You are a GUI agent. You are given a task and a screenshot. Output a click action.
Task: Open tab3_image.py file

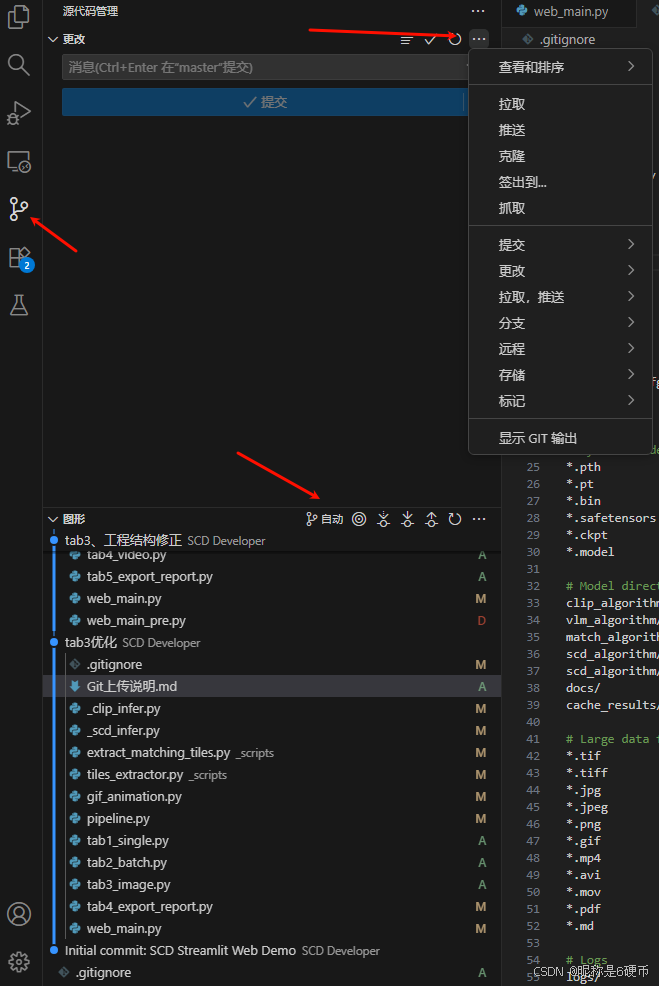click(272, 885)
